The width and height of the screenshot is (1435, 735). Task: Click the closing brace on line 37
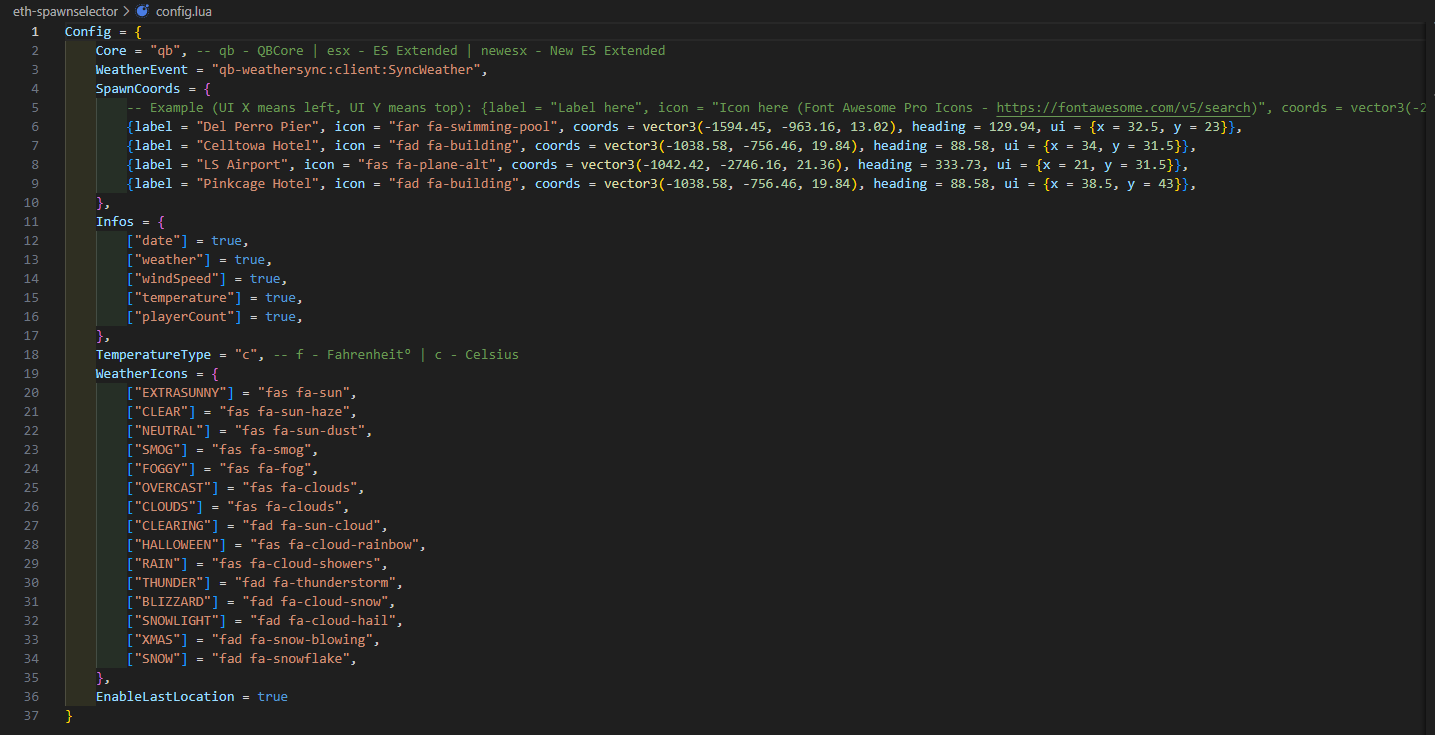pyautogui.click(x=69, y=716)
